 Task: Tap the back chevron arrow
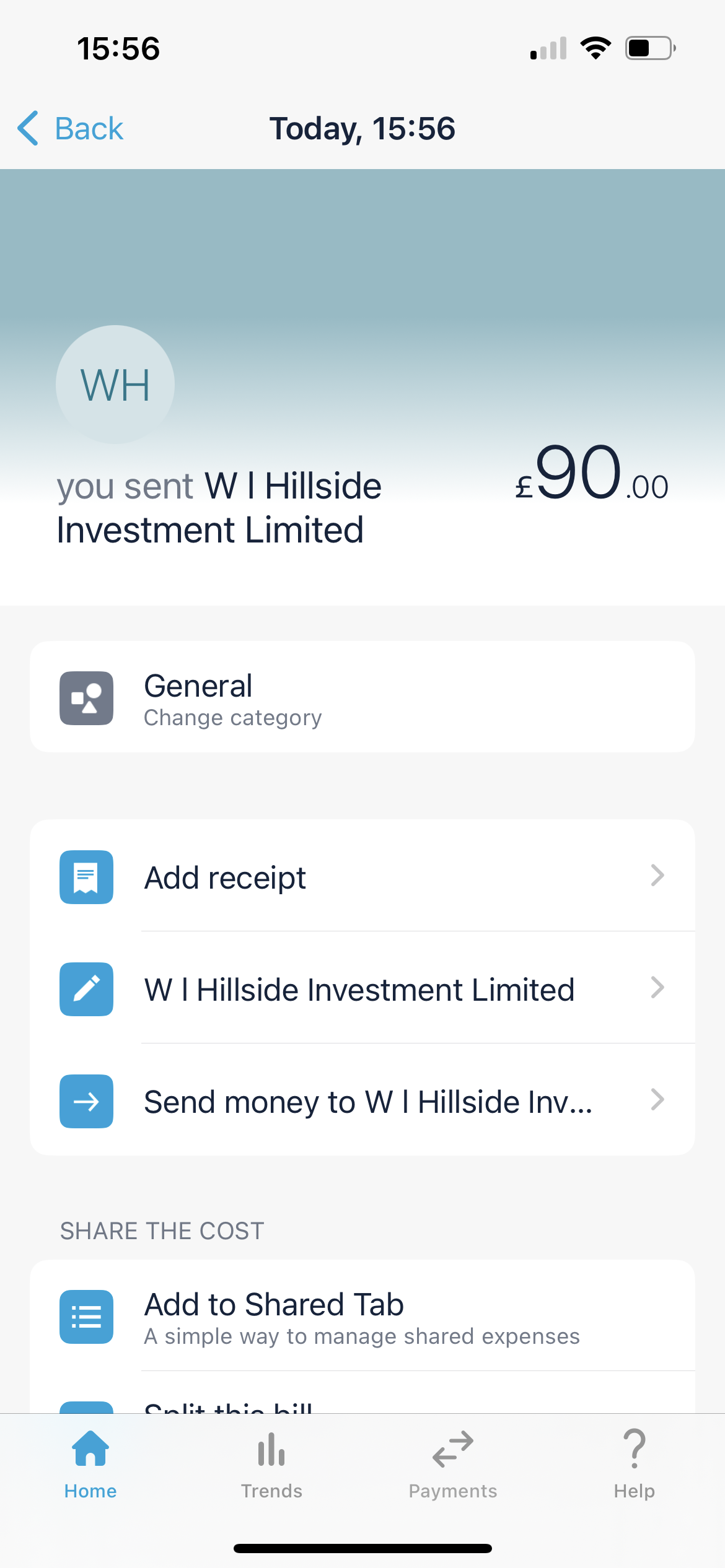coord(29,129)
